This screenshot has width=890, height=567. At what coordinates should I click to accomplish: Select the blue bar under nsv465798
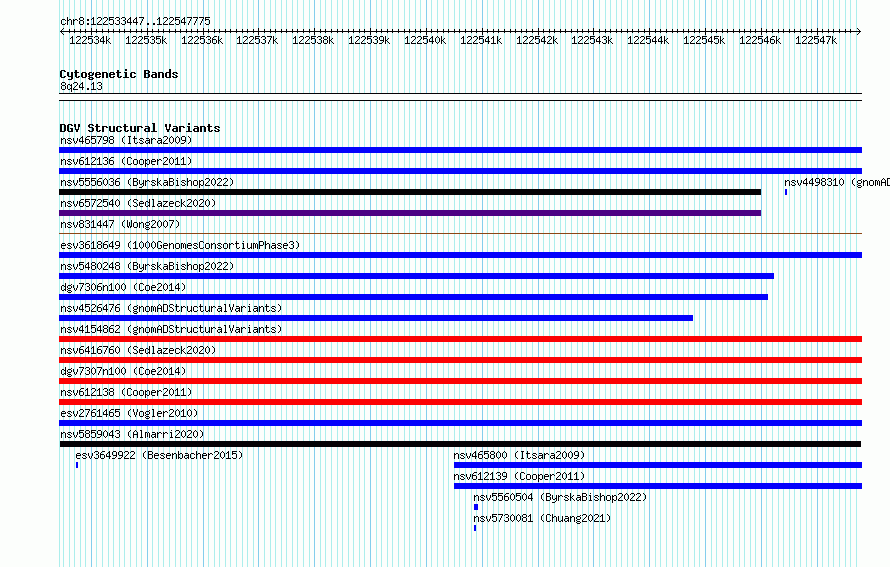pyautogui.click(x=460, y=150)
